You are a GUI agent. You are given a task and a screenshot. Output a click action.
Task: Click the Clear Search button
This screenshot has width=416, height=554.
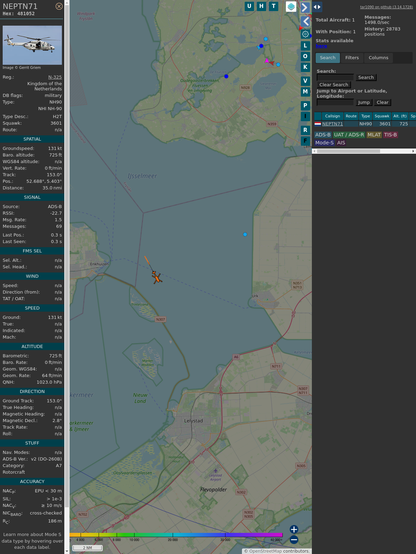point(334,84)
